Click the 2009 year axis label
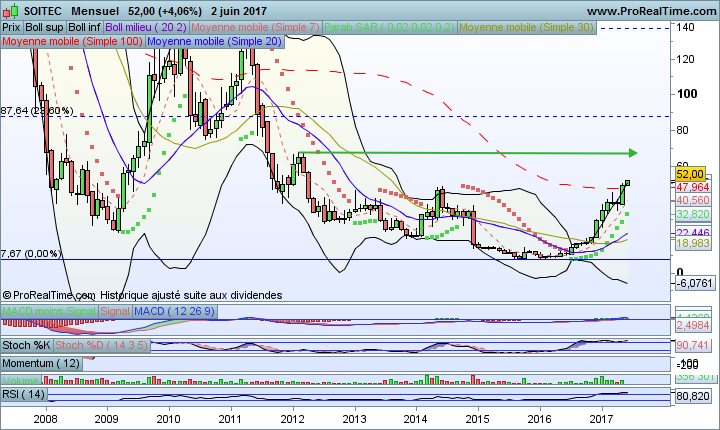Viewport: 720px width, 430px height. click(x=106, y=419)
